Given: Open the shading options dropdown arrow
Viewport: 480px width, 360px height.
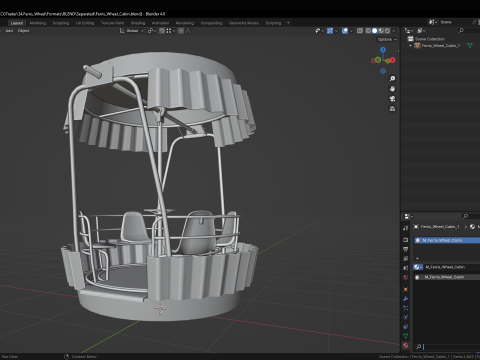Looking at the screenshot, I should coord(394,31).
